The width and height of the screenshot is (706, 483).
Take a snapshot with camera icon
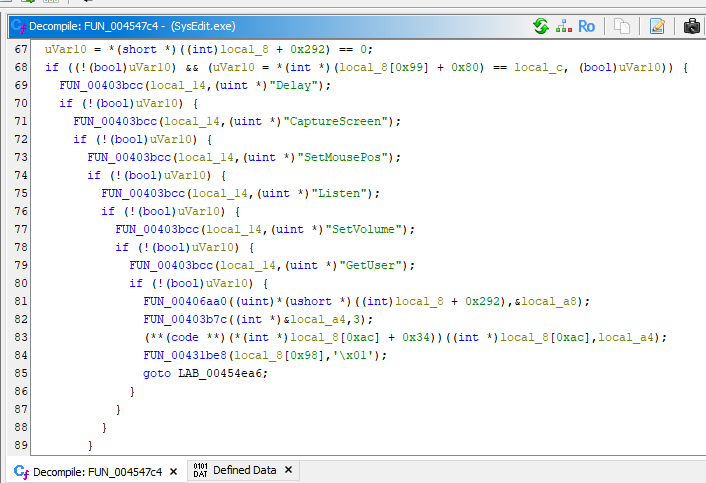(x=691, y=26)
